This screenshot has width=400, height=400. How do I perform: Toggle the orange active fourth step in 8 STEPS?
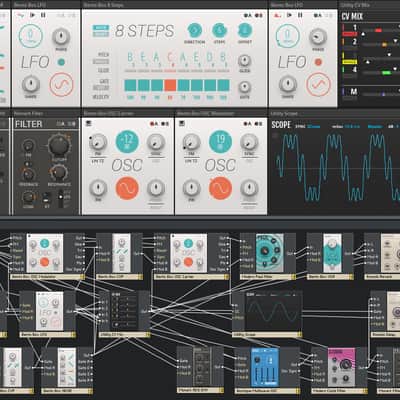(170, 85)
